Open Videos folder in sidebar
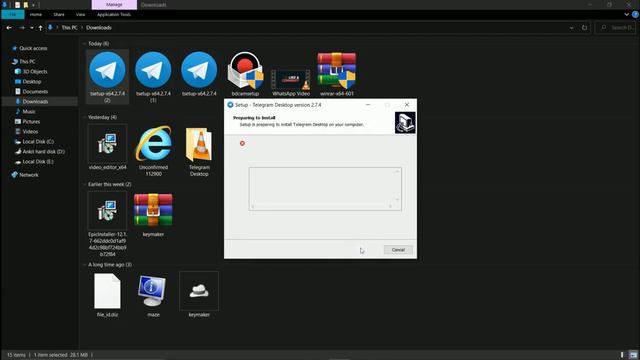The height and width of the screenshot is (360, 640). pyautogui.click(x=27, y=132)
